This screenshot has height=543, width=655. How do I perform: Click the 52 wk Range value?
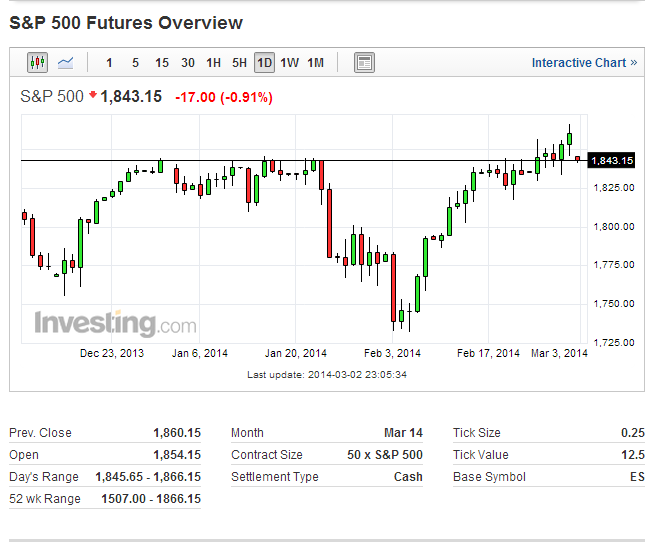[151, 499]
